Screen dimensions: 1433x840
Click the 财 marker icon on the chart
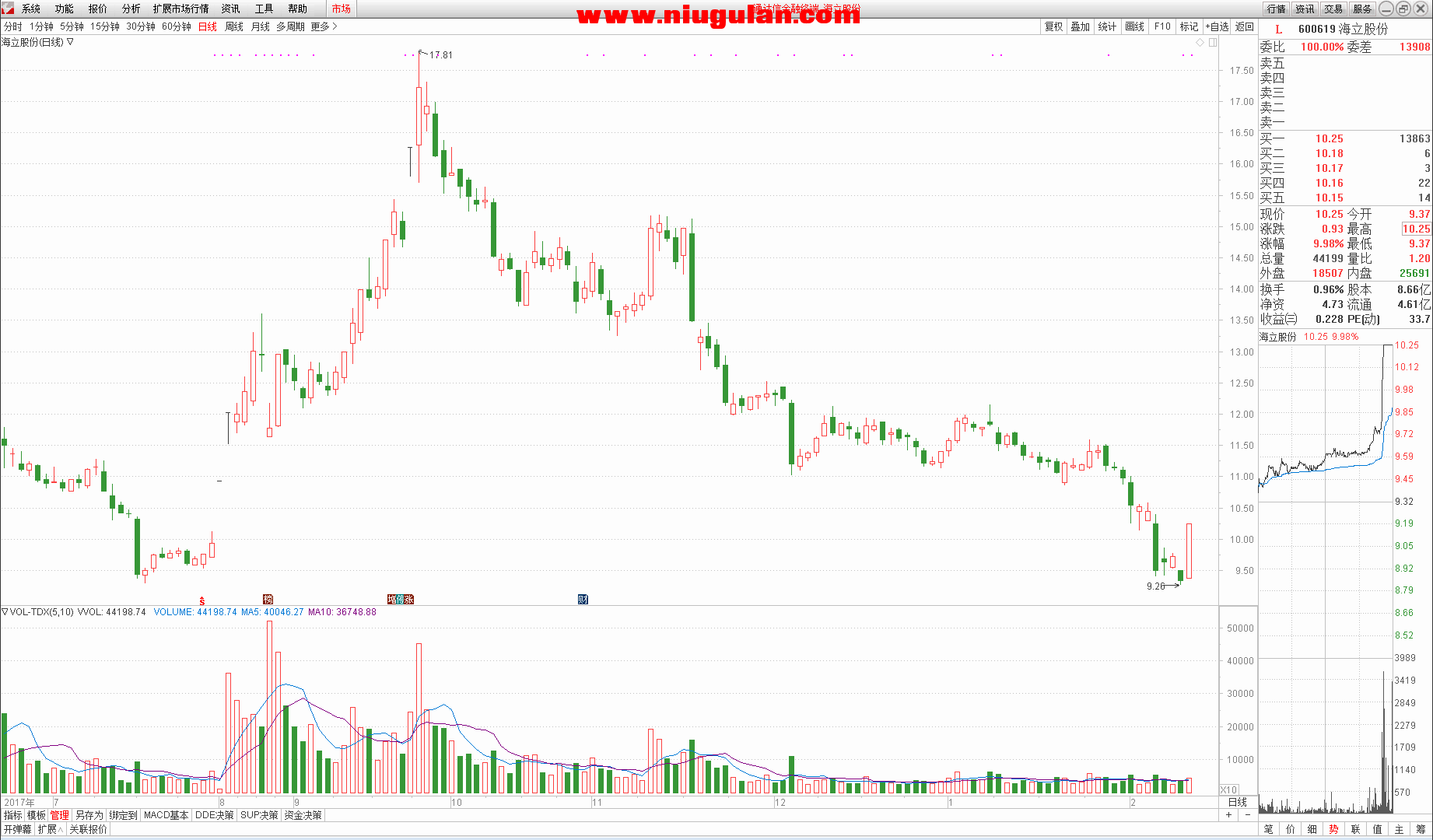(583, 599)
